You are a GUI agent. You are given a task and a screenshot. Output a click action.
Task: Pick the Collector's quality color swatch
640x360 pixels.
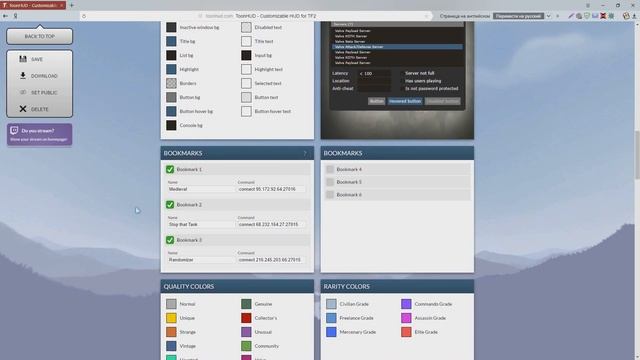pyautogui.click(x=246, y=318)
